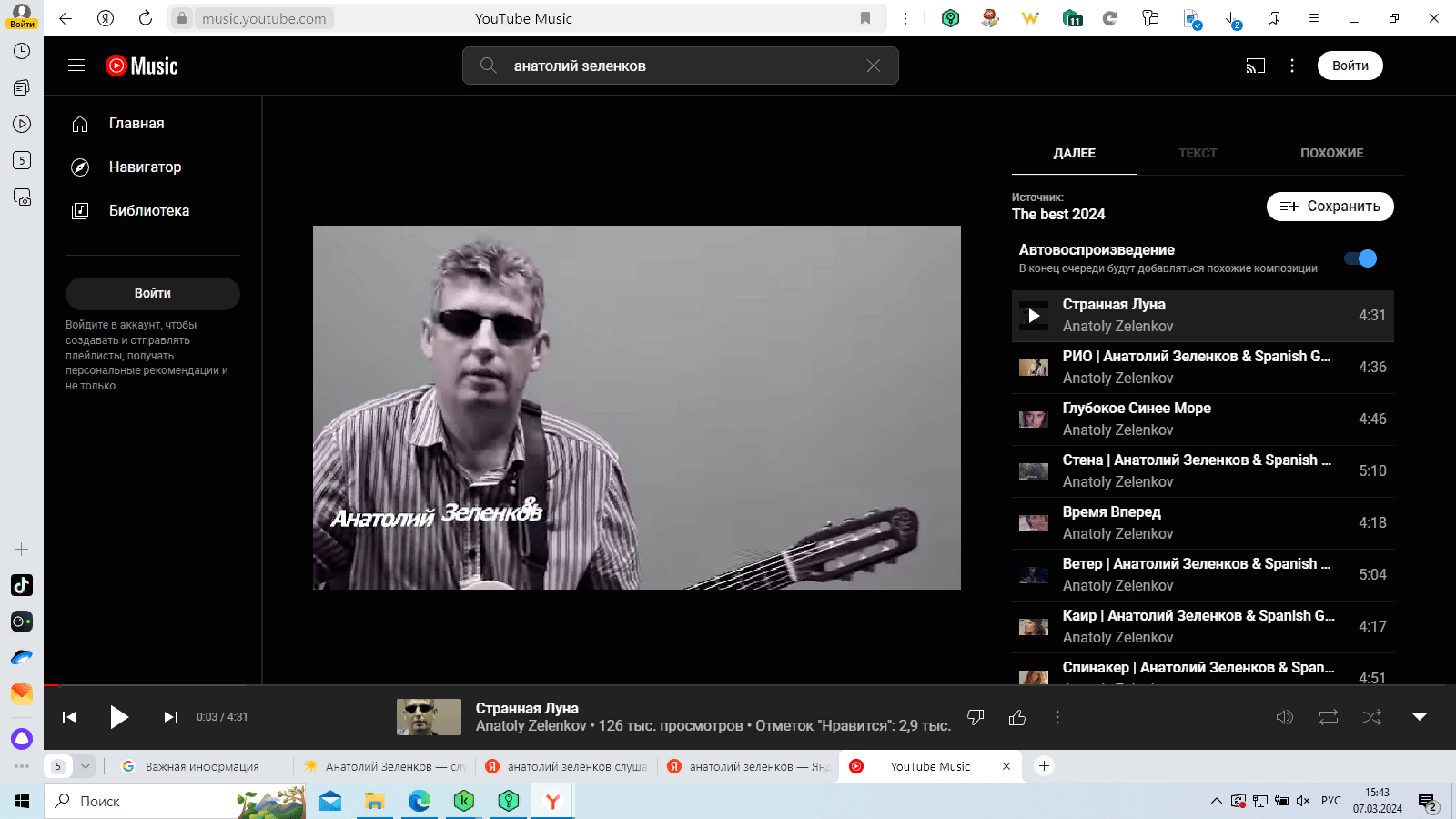This screenshot has width=1456, height=819.
Task: Open the Windows Start menu
Action: 22,801
